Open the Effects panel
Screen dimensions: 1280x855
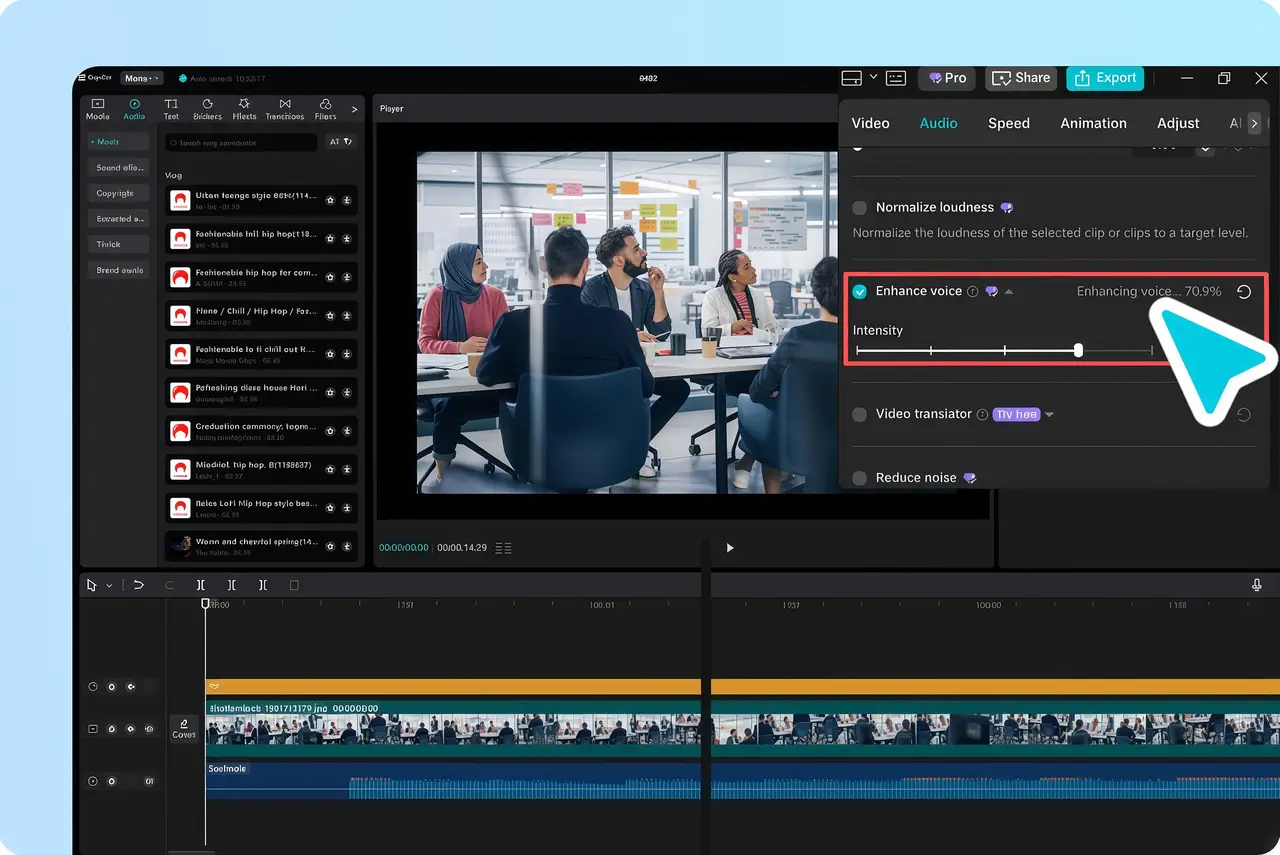(244, 108)
